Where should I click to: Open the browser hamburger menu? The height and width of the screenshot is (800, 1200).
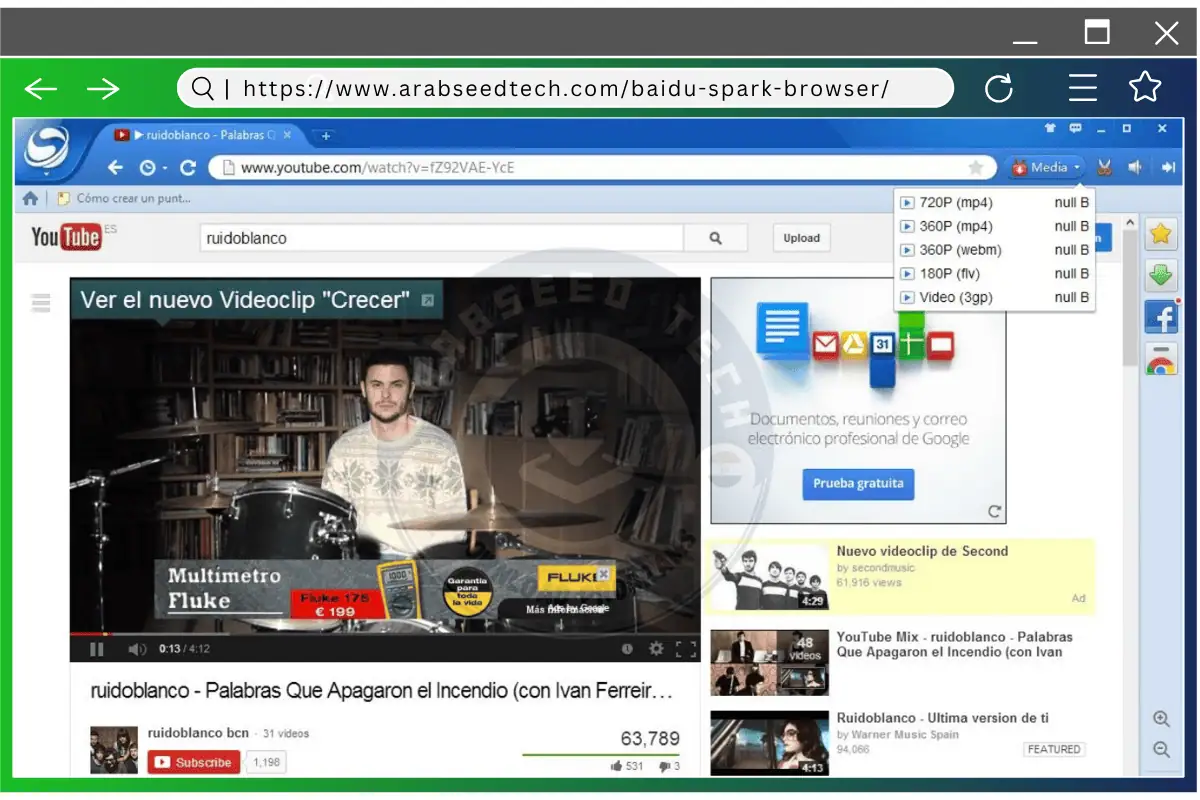(x=1083, y=88)
